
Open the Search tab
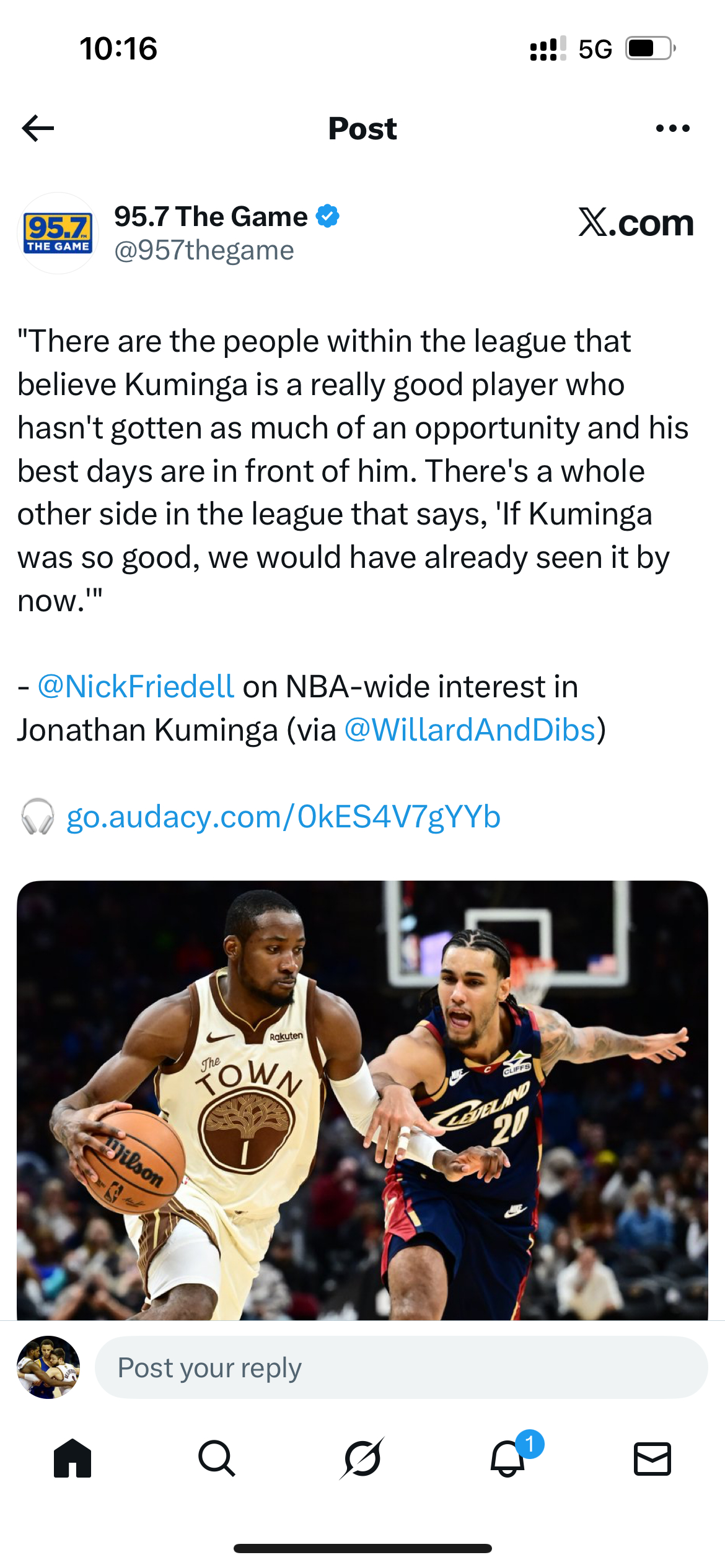pos(217,1458)
